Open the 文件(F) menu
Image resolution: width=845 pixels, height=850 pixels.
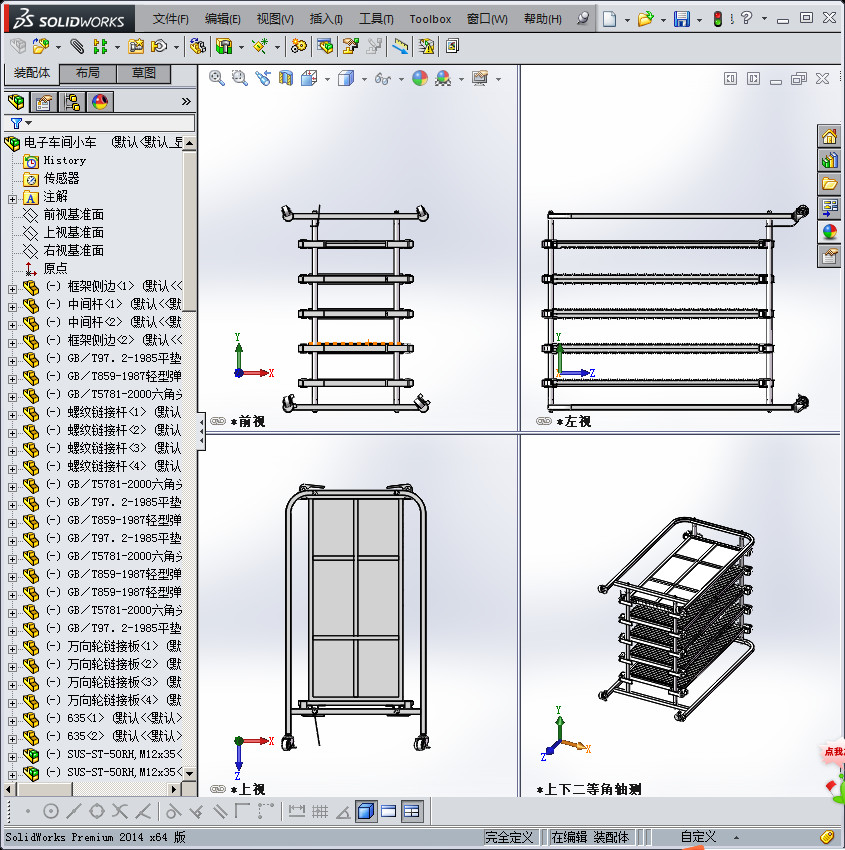[171, 19]
